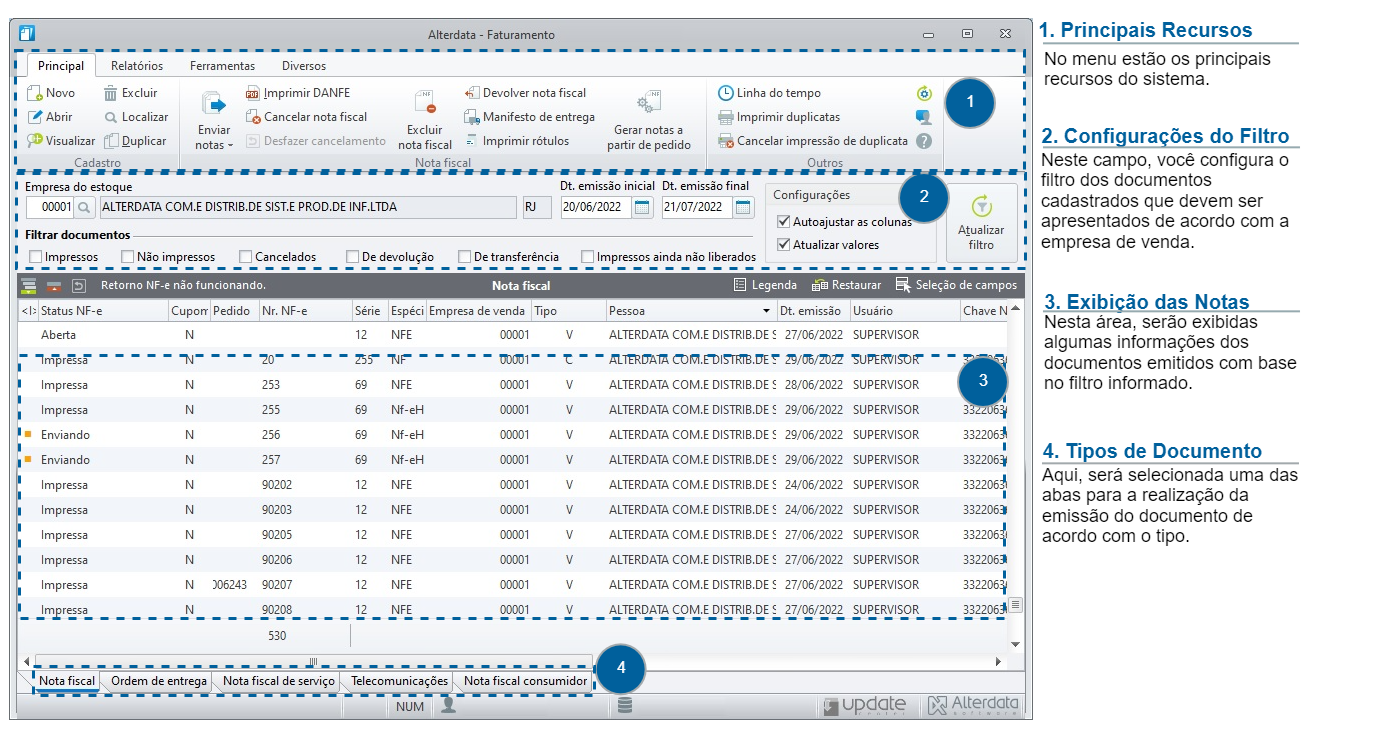Viewport: 1378px width, 740px height.
Task: Click the grid's scroll-down arrow
Action: (x=1016, y=644)
